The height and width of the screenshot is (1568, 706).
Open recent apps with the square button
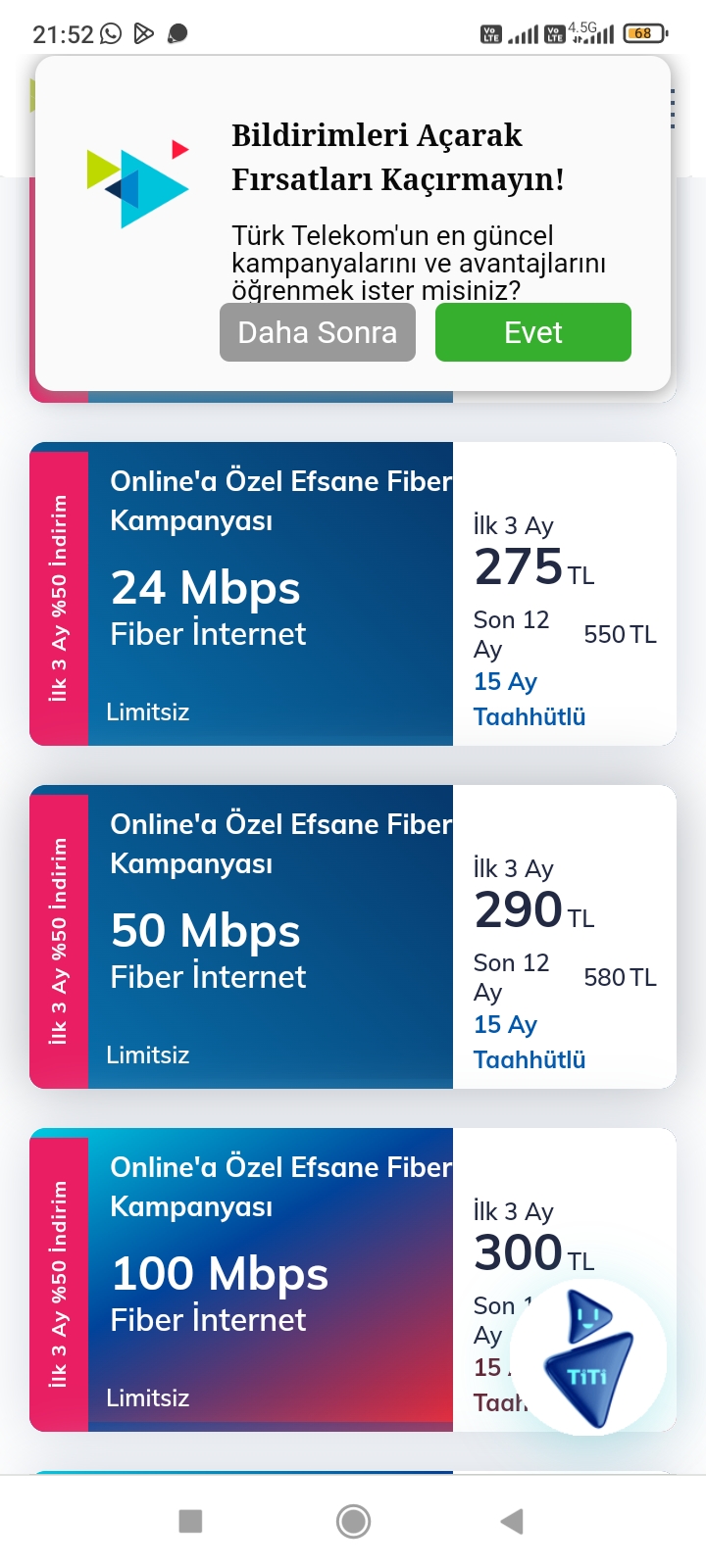click(190, 1521)
